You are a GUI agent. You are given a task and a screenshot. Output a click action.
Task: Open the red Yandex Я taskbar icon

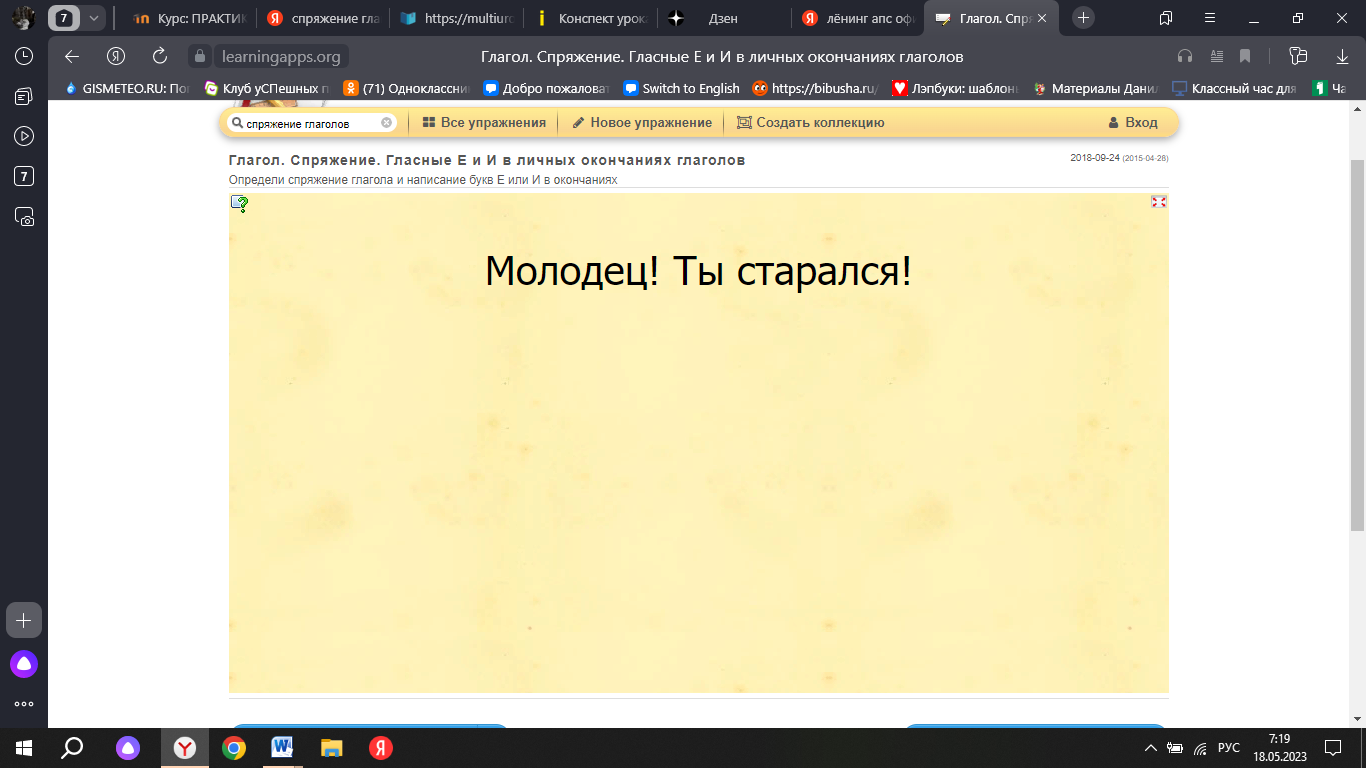tap(381, 747)
